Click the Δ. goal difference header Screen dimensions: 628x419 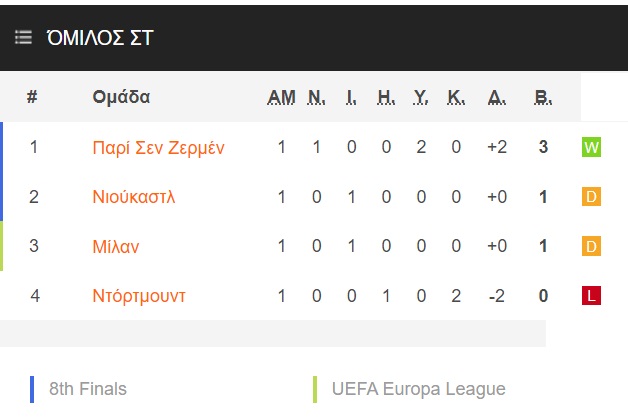coord(497,97)
